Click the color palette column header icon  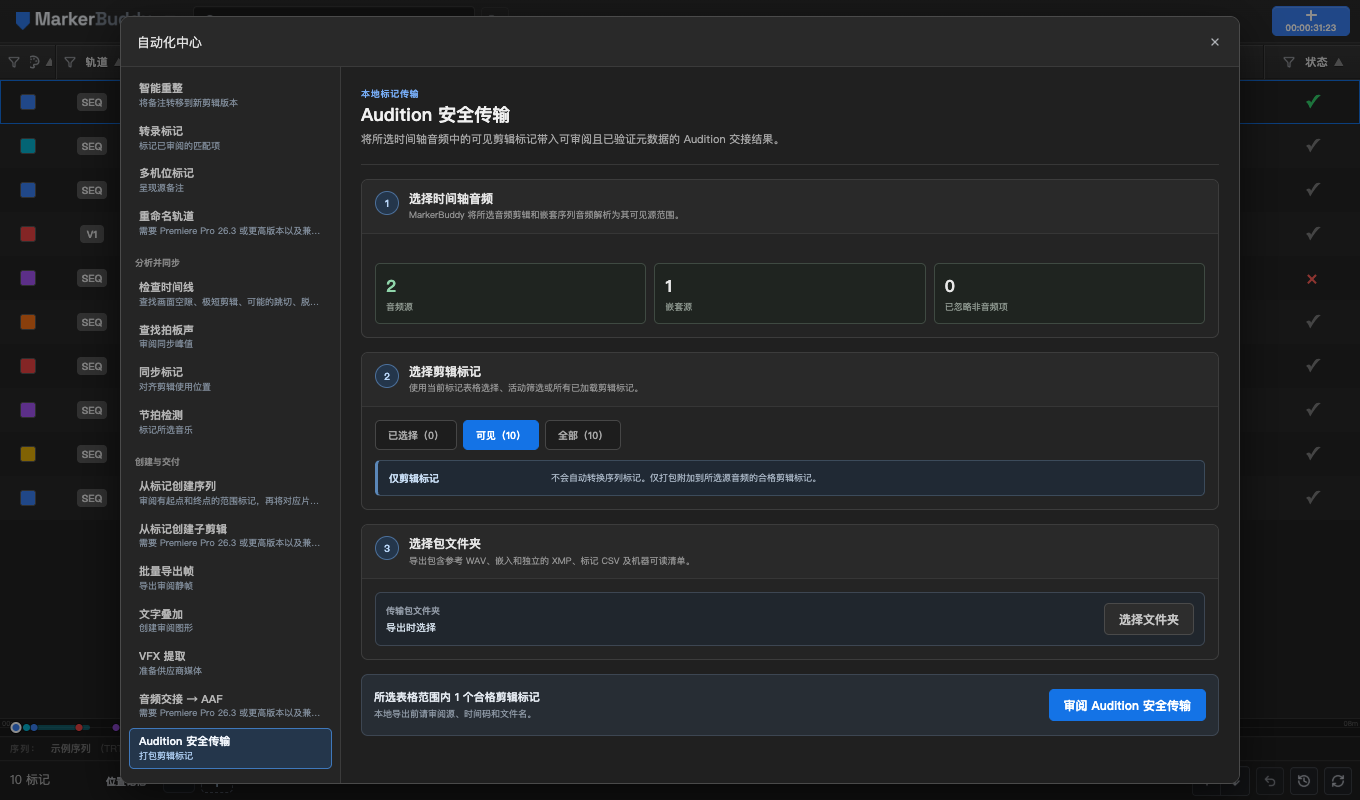pos(34,62)
